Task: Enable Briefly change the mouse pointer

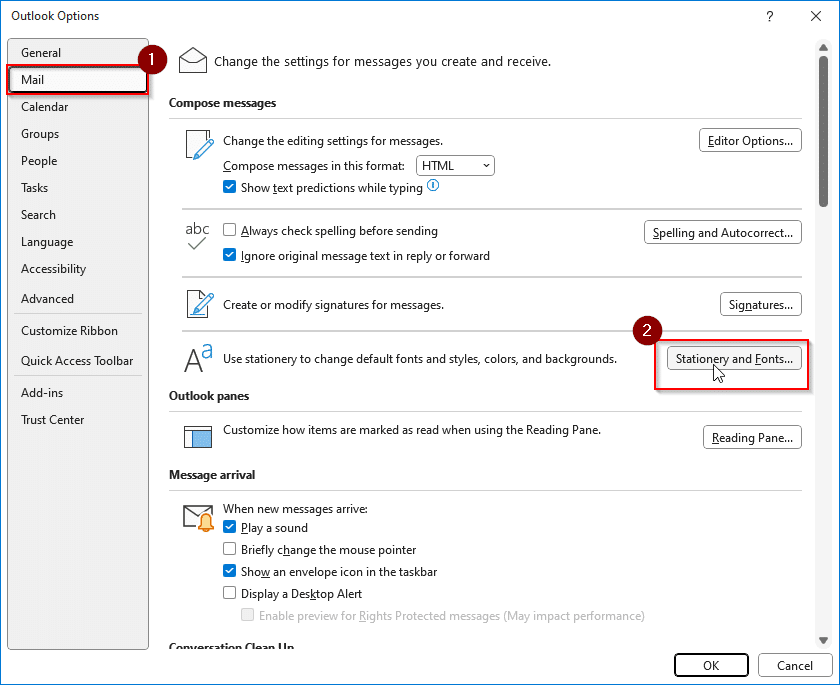Action: (229, 549)
